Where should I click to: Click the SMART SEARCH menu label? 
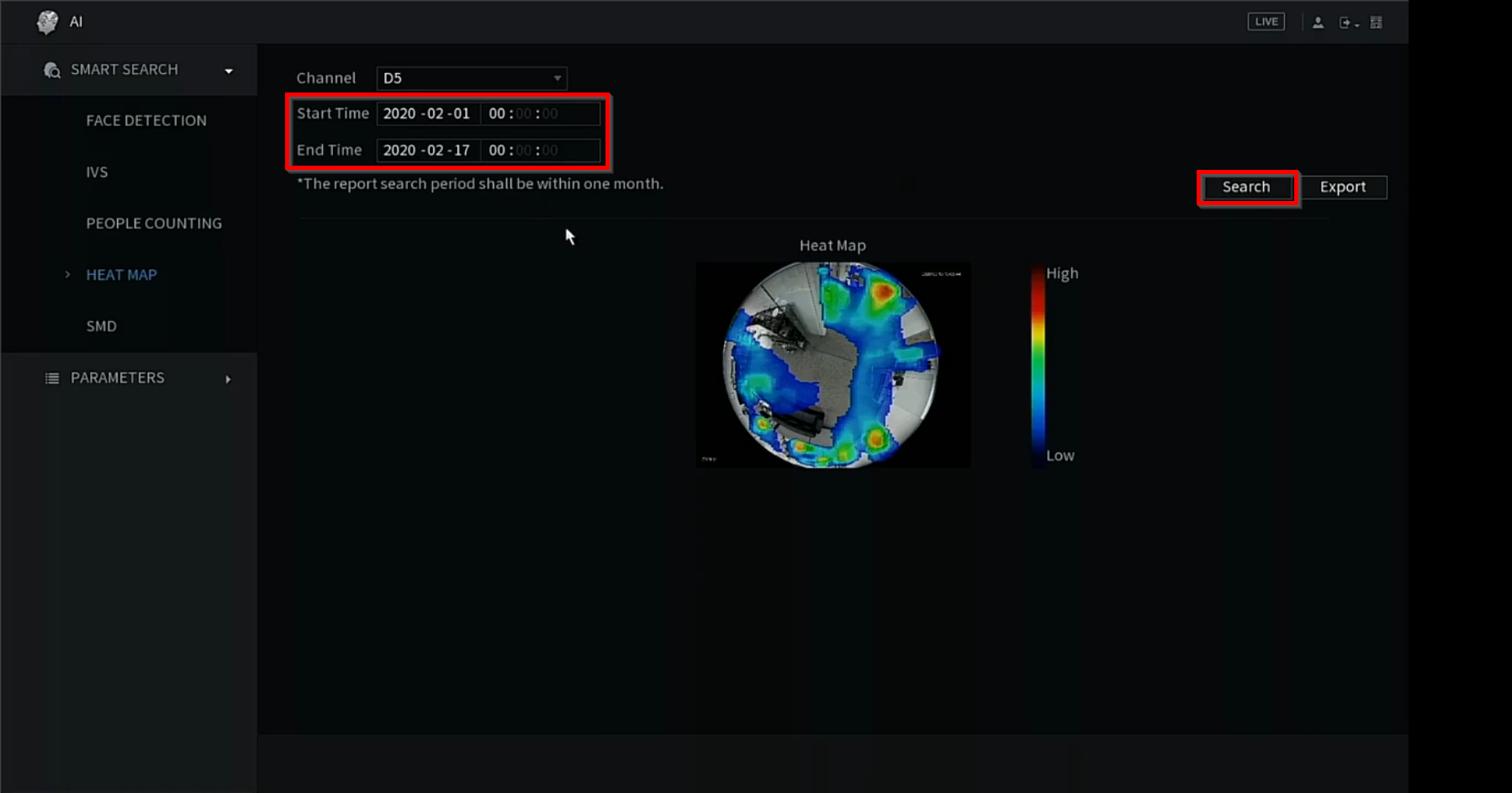(124, 69)
